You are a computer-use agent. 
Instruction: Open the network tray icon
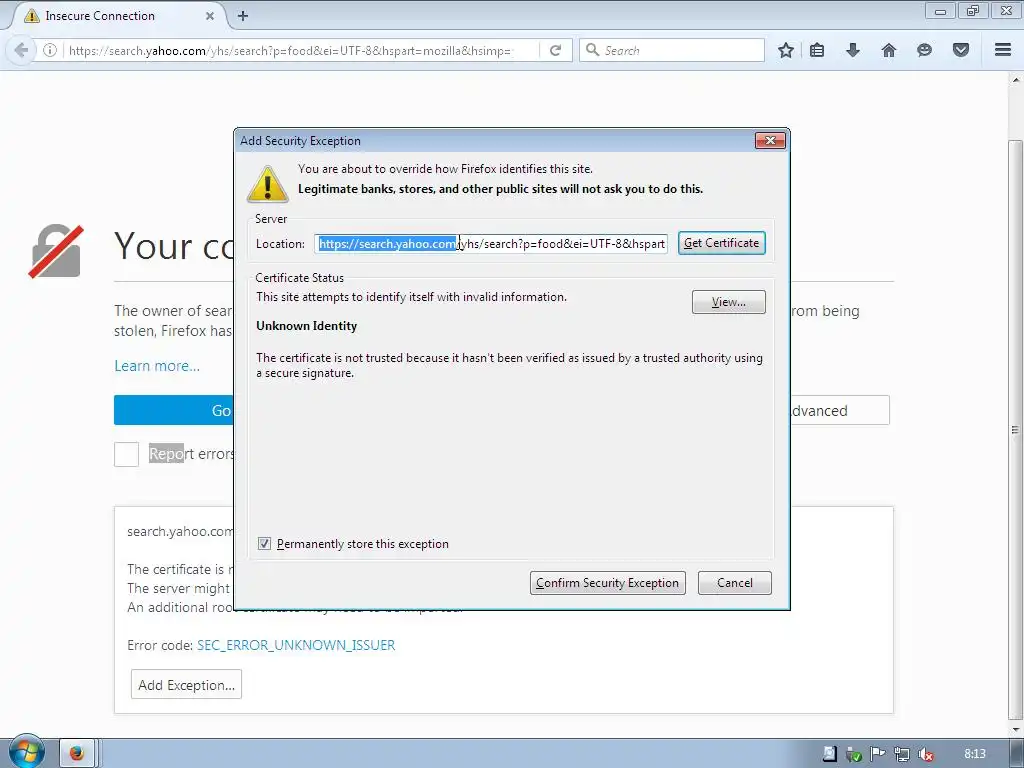tap(902, 754)
